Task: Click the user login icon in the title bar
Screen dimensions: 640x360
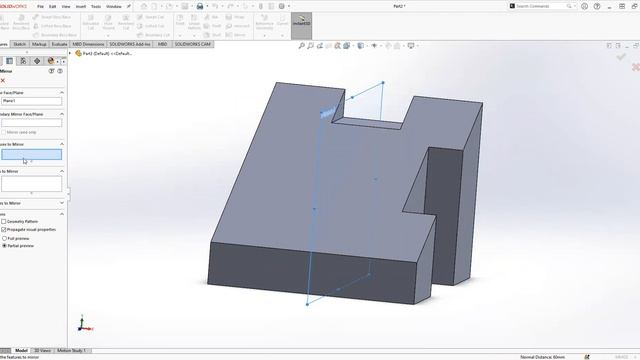Action: [x=584, y=6]
